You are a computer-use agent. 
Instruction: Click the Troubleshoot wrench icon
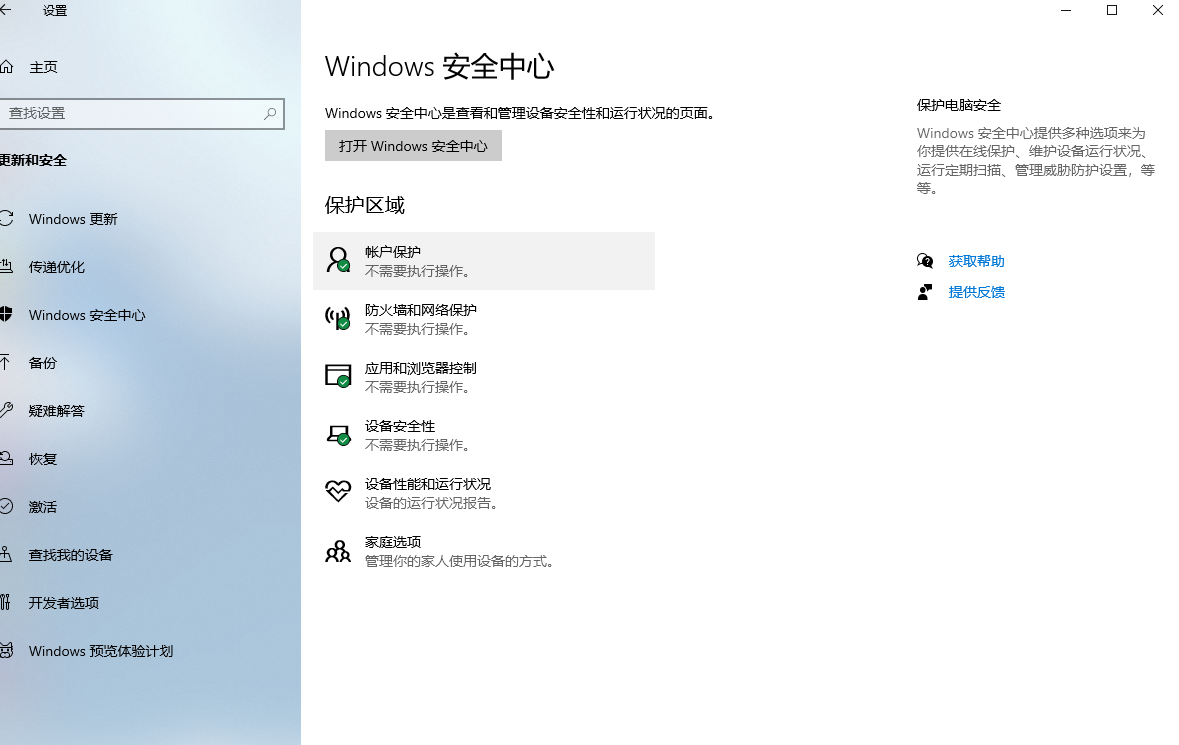6,410
